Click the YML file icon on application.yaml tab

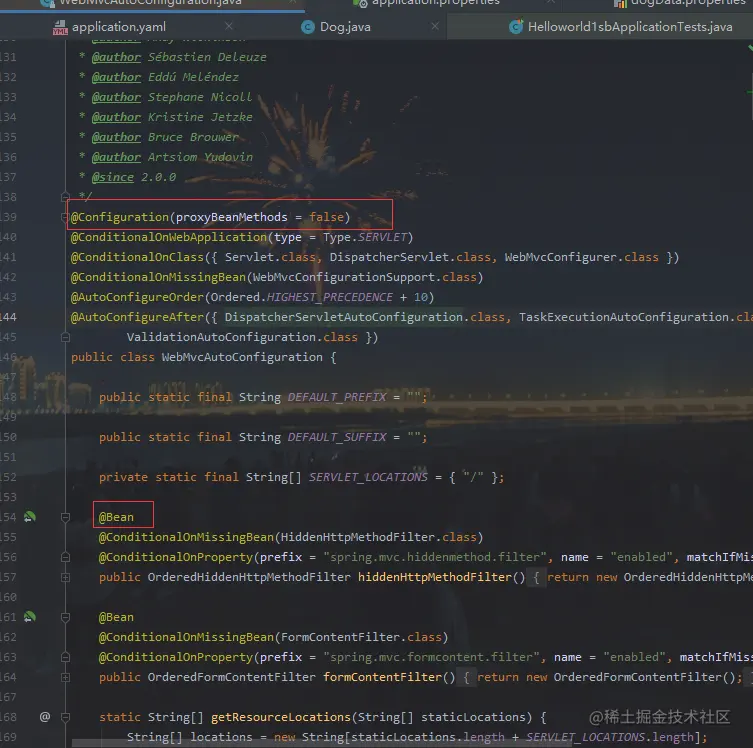point(60,27)
